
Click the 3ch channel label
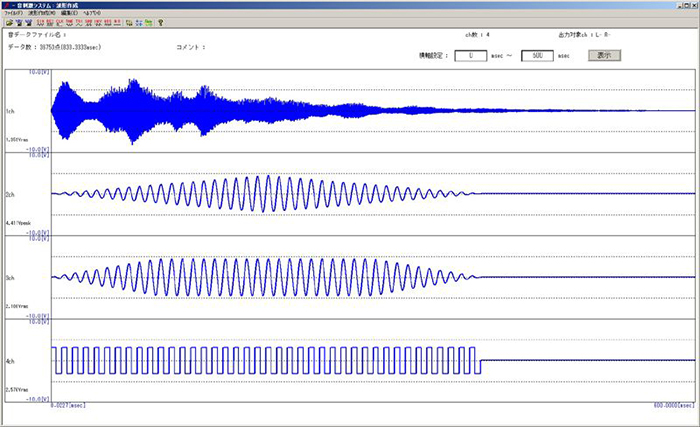10,278
